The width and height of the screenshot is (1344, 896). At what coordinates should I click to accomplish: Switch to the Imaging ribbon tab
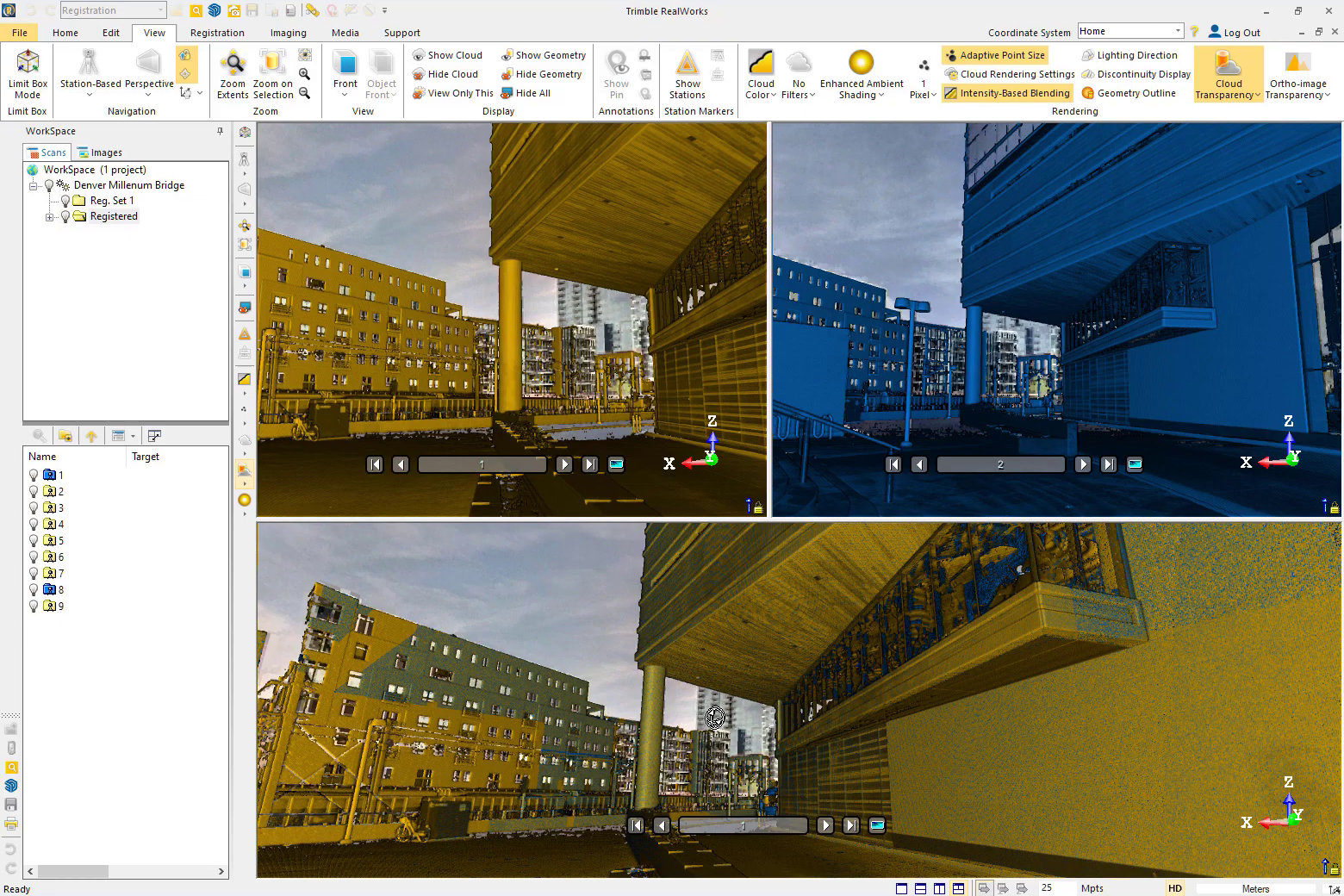(x=288, y=33)
